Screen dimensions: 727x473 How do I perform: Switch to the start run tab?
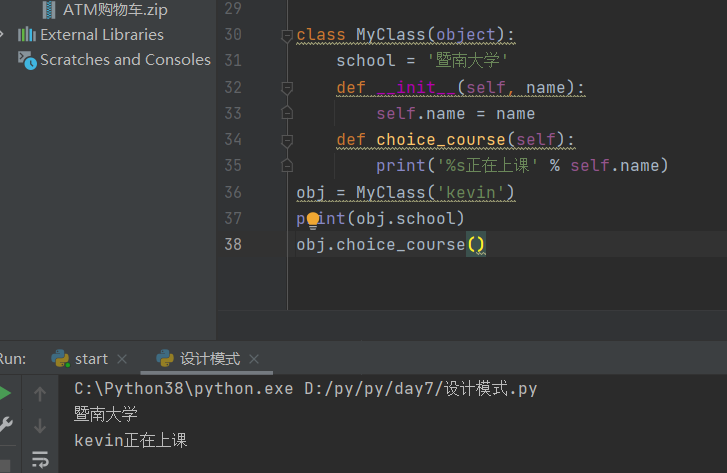pyautogui.click(x=91, y=359)
